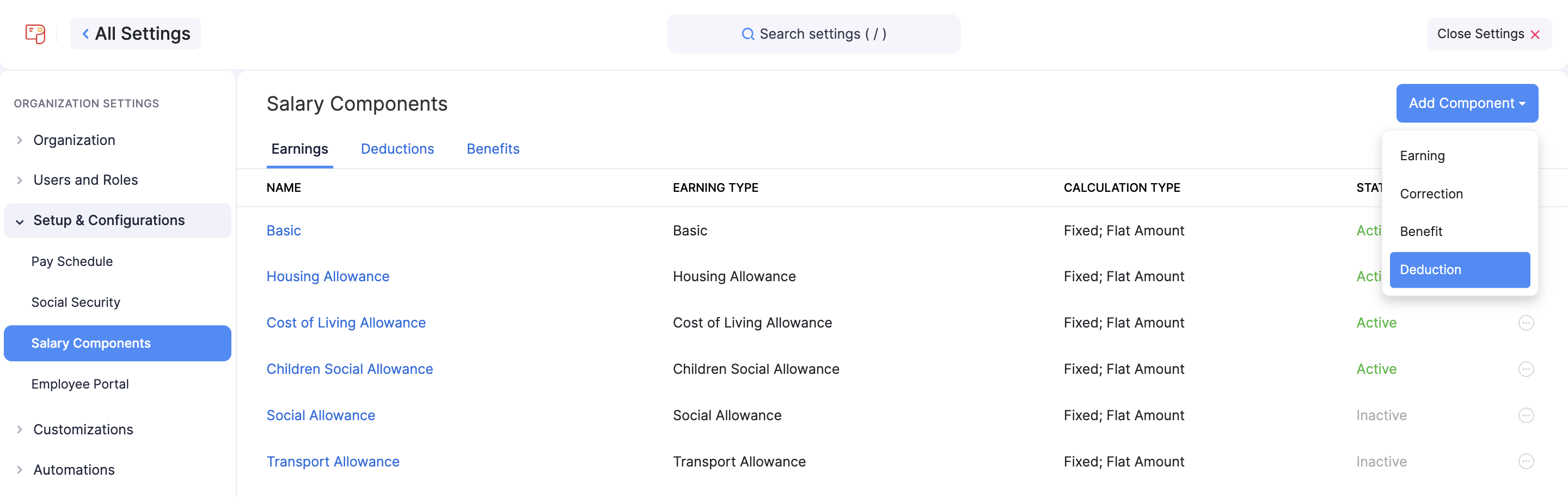Select Correction from the Add Component menu
The height and width of the screenshot is (497, 1568).
1432,193
